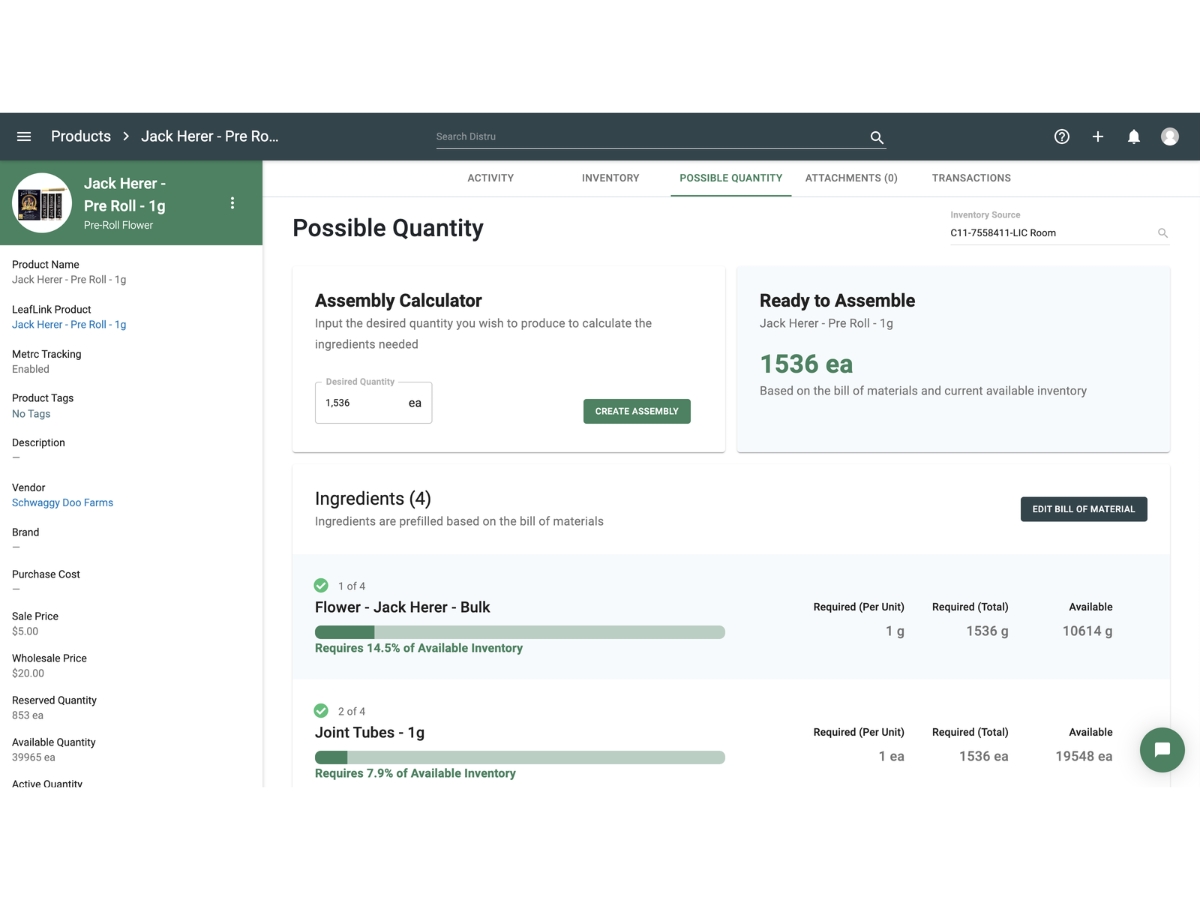Click the 10614 g available value
1200x900 pixels.
click(x=1088, y=631)
